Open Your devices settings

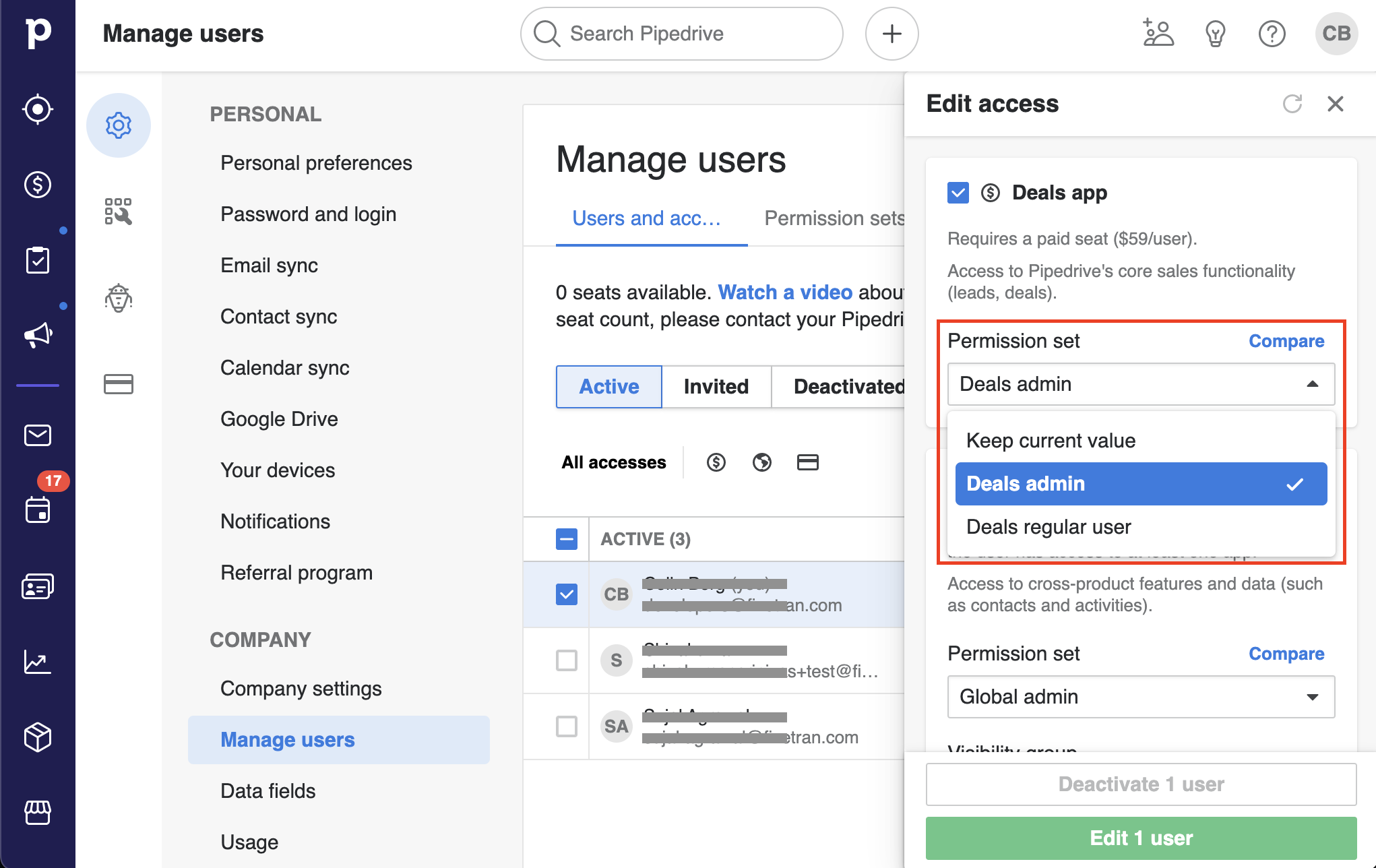click(278, 470)
